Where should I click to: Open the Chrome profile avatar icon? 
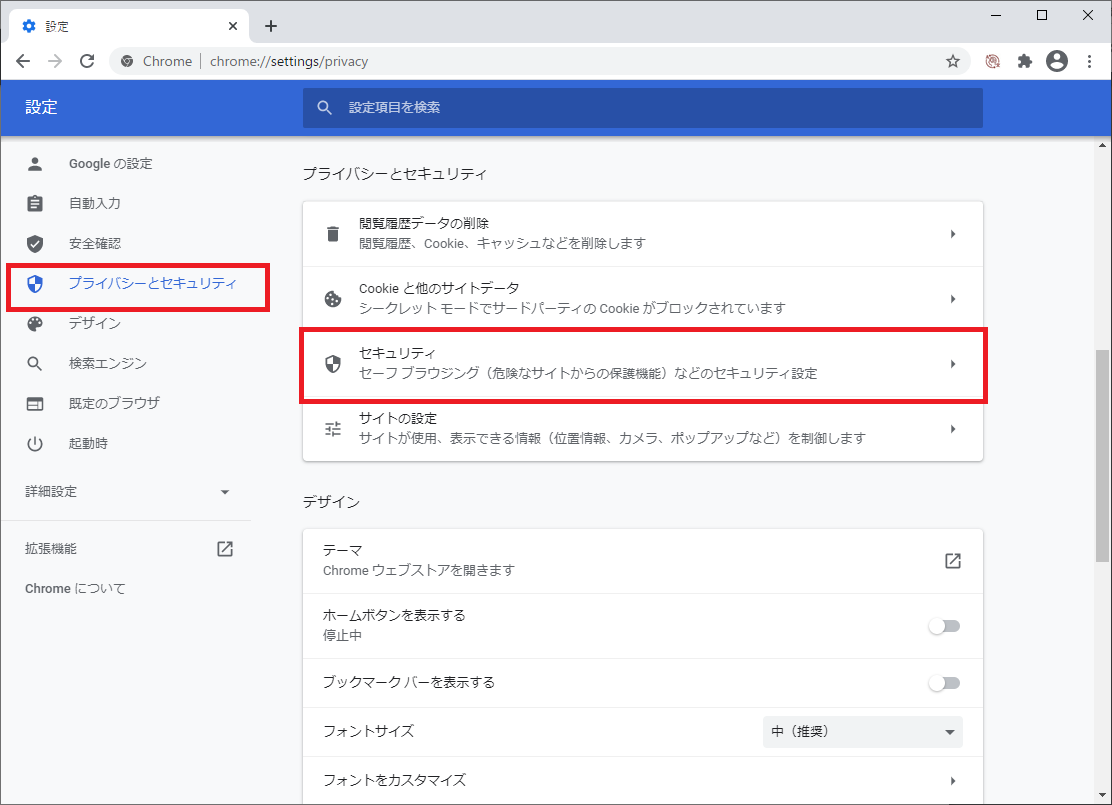pyautogui.click(x=1057, y=61)
